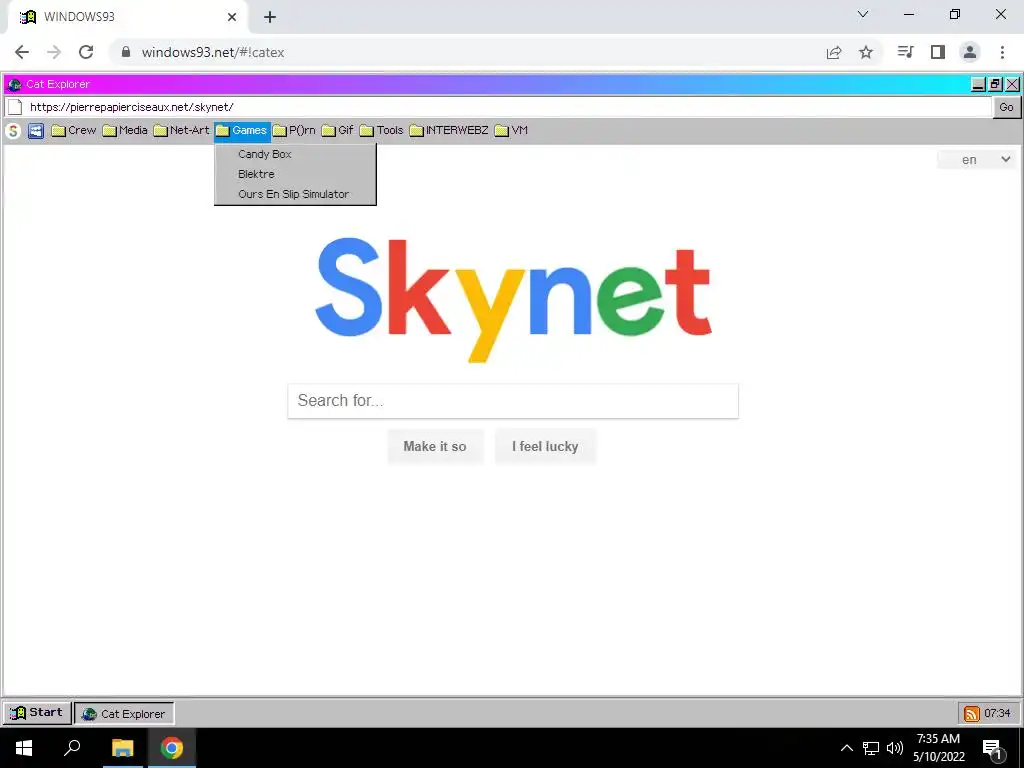Open the Tools bookmarks folder
The width and height of the screenshot is (1024, 768).
click(x=381, y=131)
